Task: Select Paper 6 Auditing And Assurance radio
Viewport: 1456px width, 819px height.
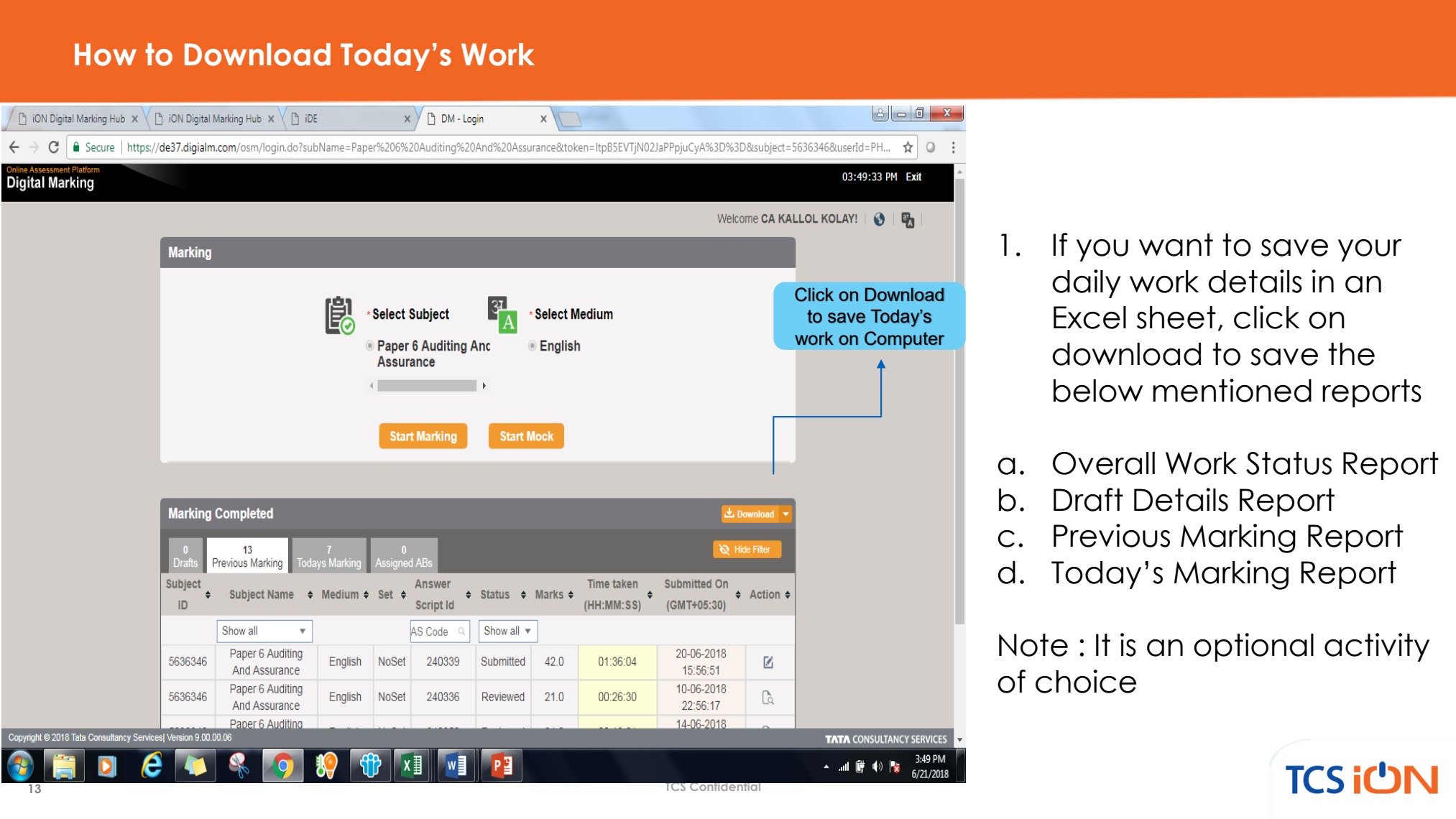Action: coord(369,346)
